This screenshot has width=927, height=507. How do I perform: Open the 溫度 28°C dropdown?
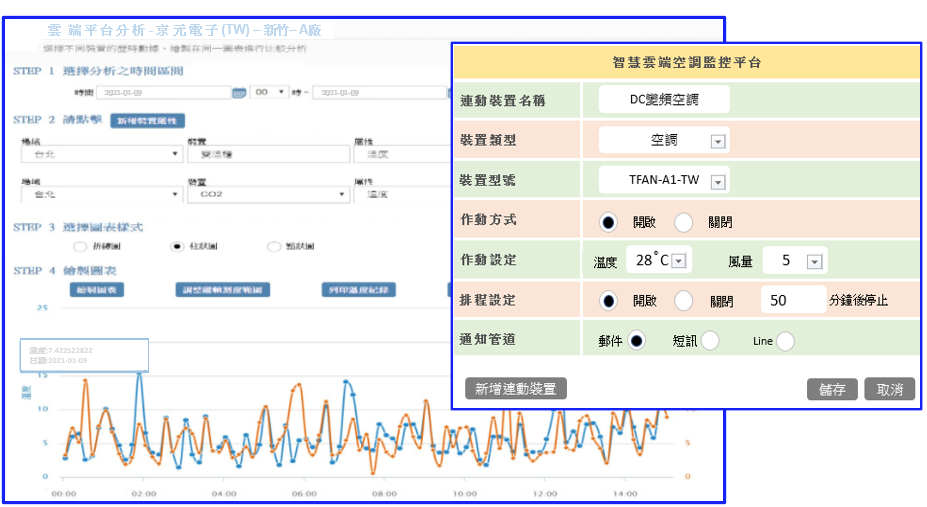click(x=677, y=261)
